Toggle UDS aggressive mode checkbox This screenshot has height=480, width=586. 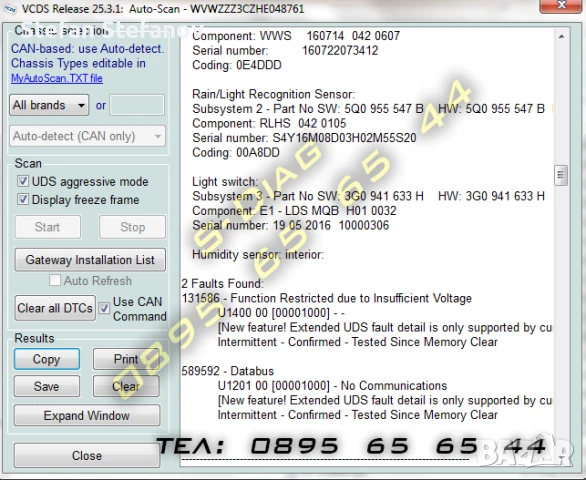(x=23, y=181)
